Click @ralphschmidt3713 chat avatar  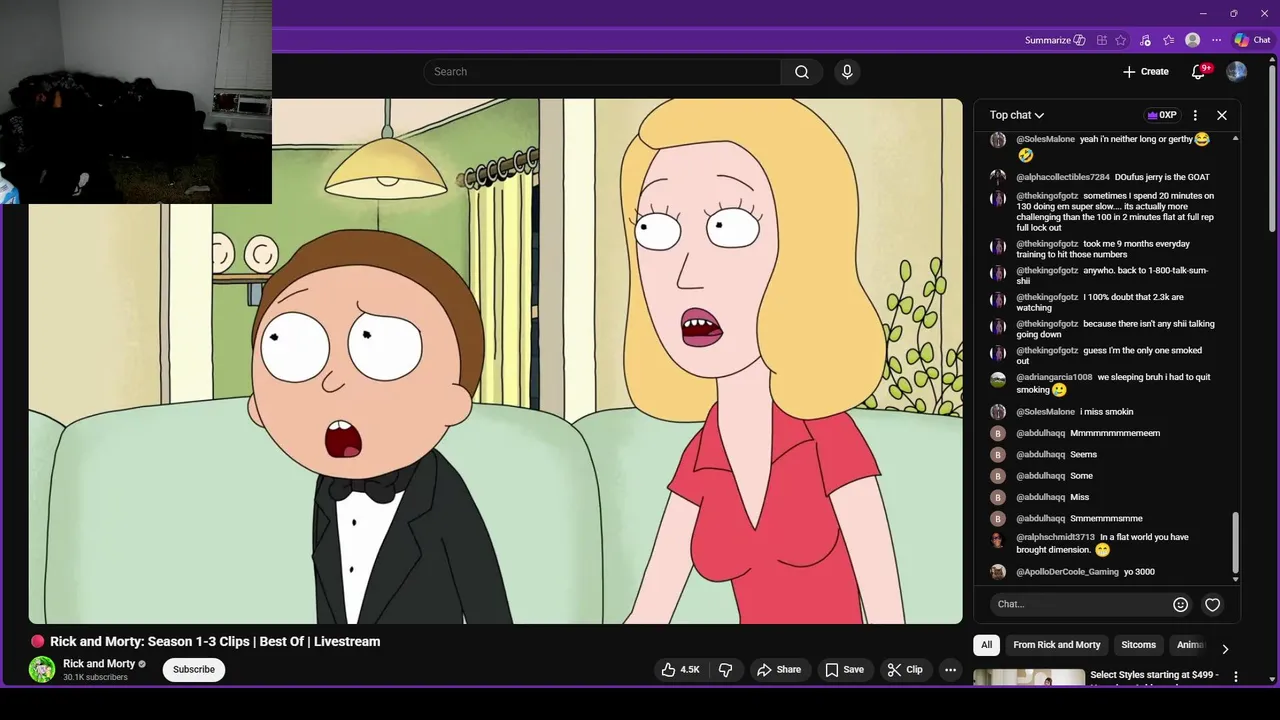coord(997,540)
